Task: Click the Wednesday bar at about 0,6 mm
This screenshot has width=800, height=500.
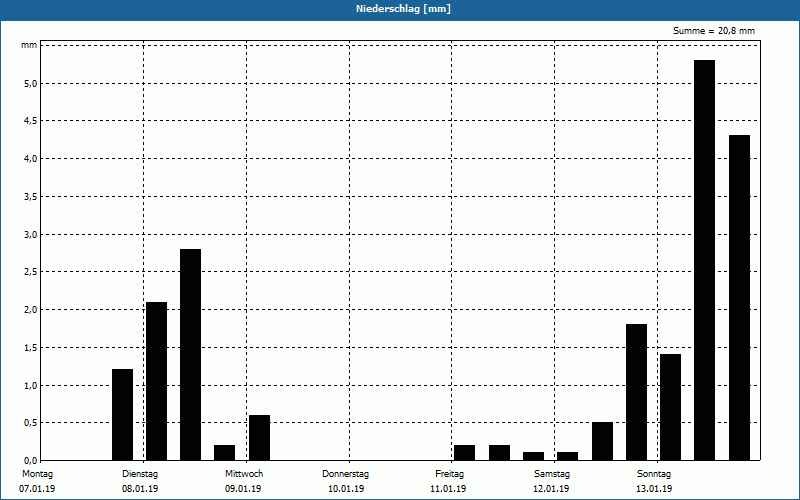Action: click(x=259, y=438)
